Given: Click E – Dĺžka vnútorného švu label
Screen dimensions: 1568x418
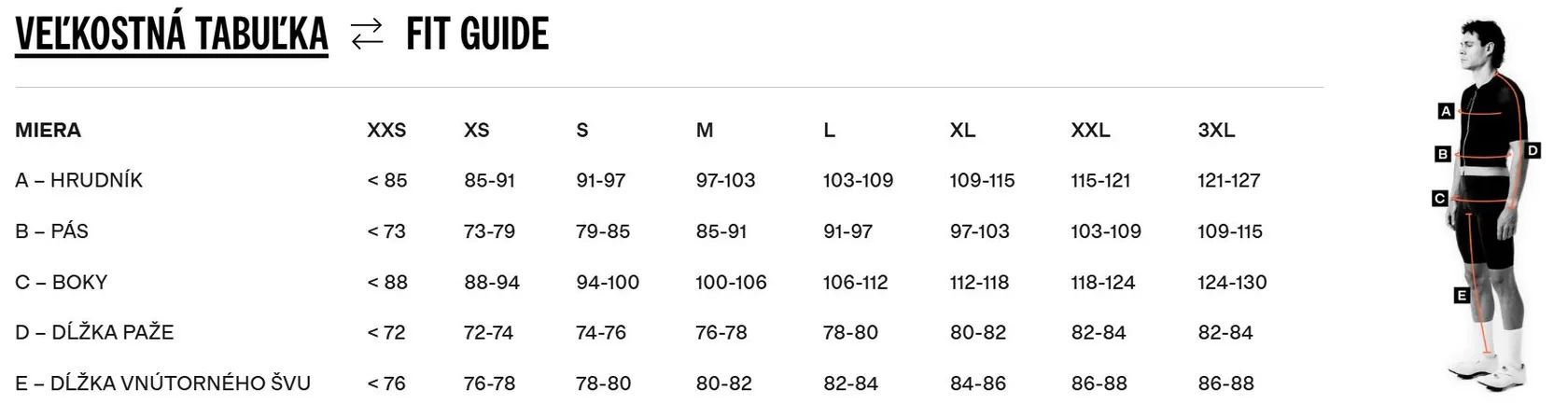Looking at the screenshot, I should (x=162, y=383).
